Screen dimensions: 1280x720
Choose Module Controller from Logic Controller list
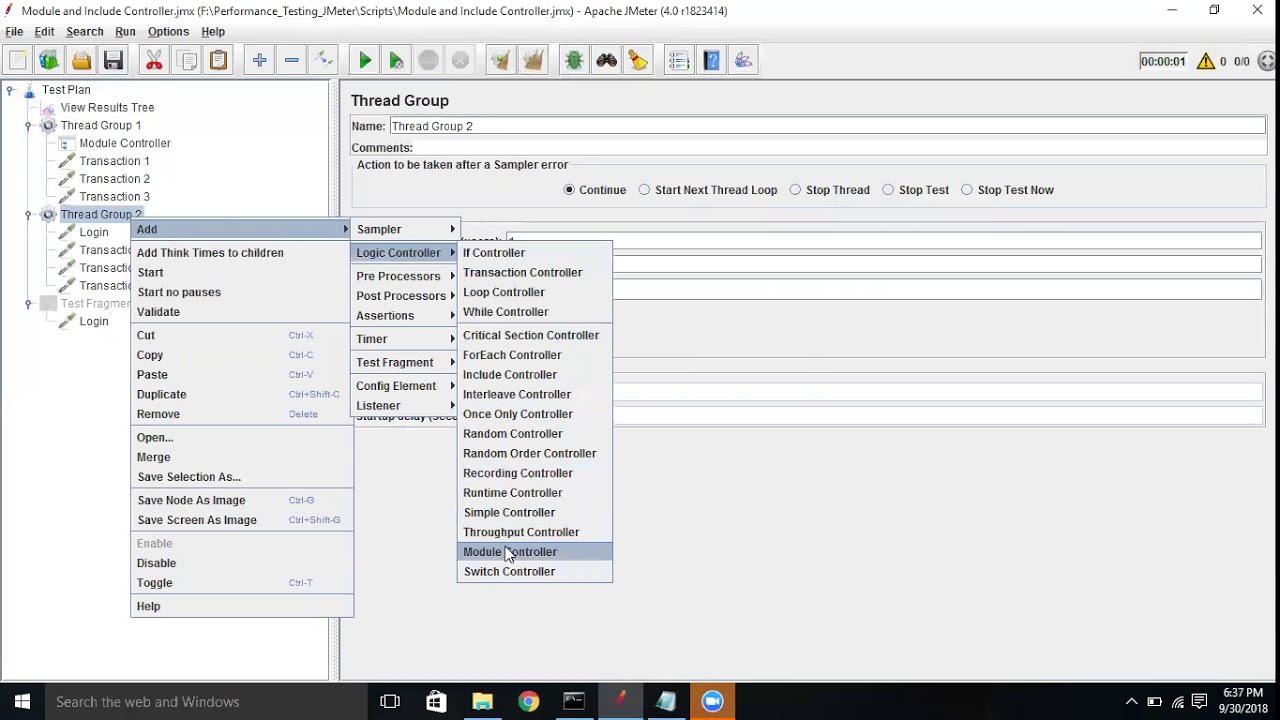pos(534,552)
